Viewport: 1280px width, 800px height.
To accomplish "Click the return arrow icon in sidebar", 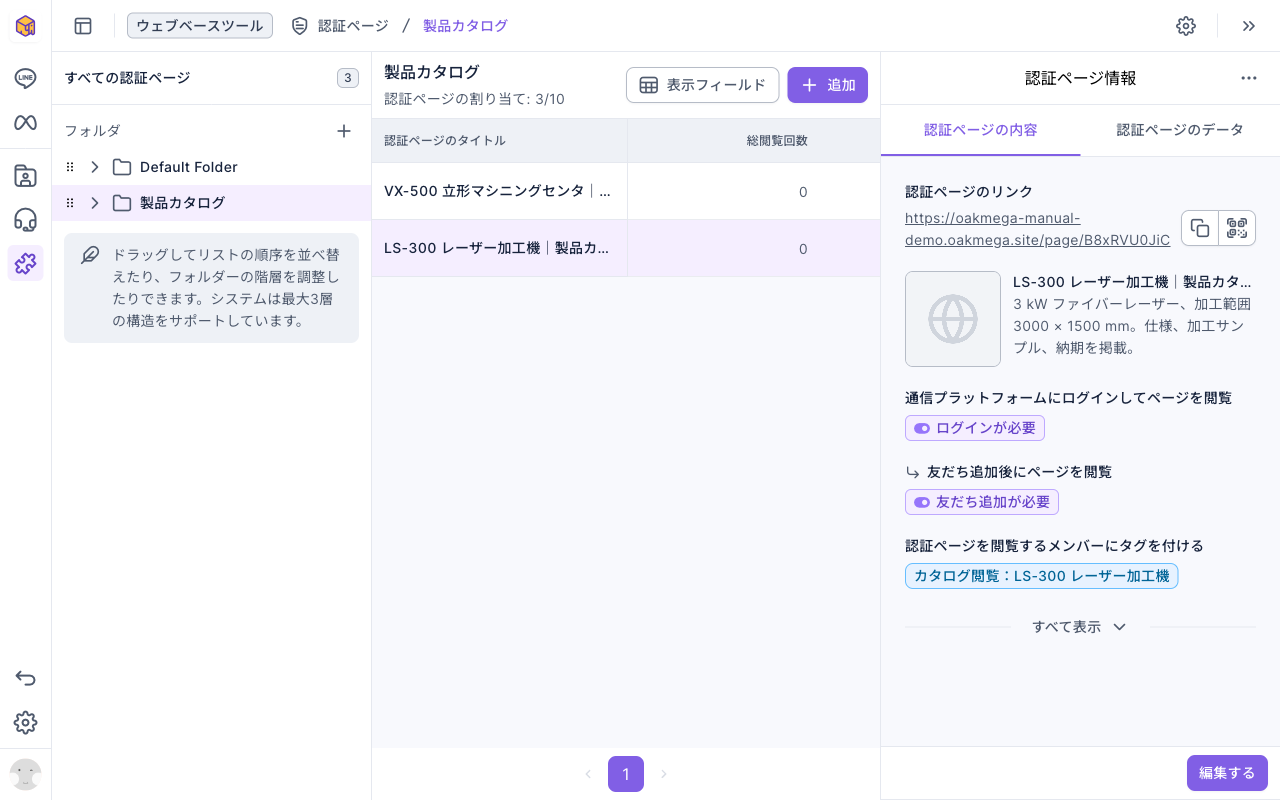I will (x=25, y=679).
